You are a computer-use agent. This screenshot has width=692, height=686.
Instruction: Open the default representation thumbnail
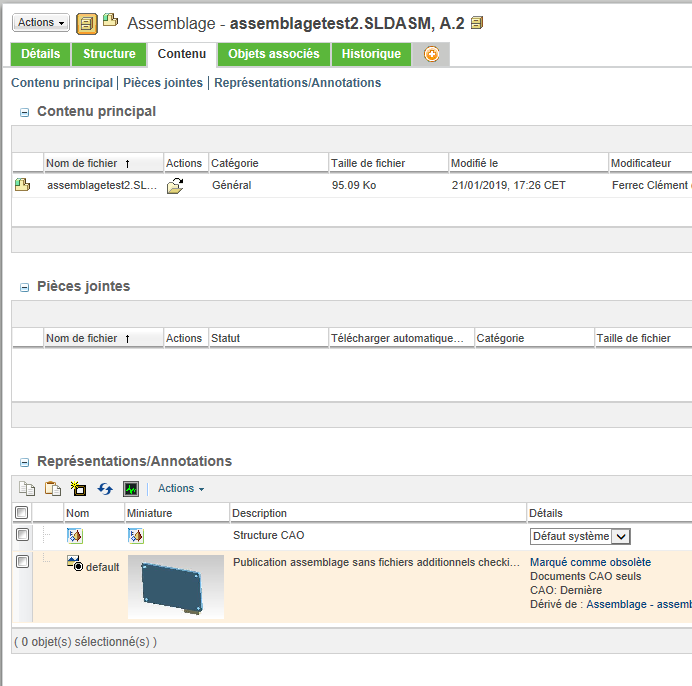point(176,587)
